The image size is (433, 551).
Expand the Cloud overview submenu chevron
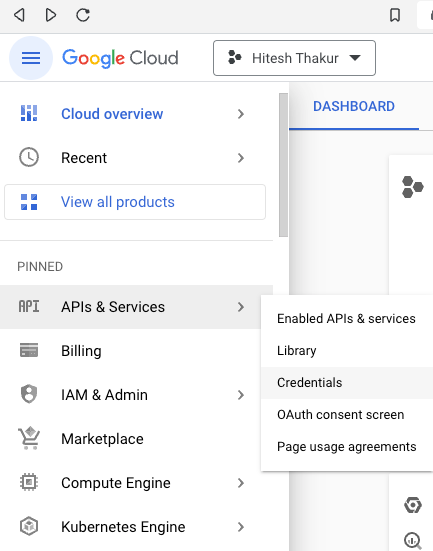pos(241,114)
